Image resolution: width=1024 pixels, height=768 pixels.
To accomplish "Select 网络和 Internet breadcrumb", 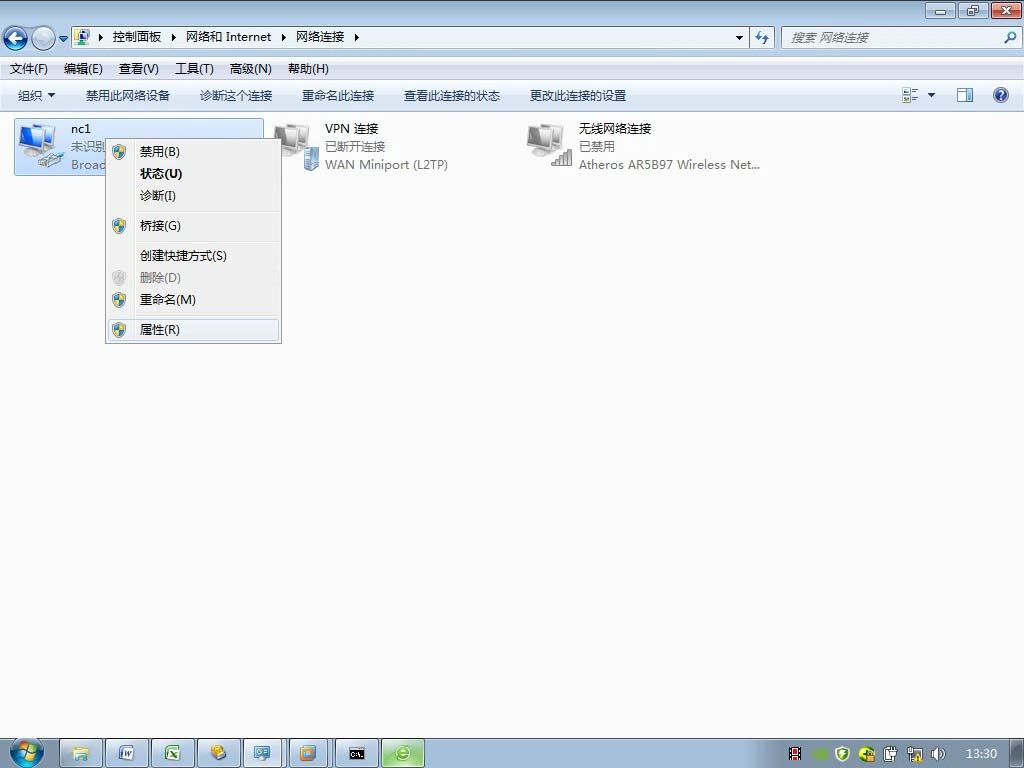I will point(228,37).
